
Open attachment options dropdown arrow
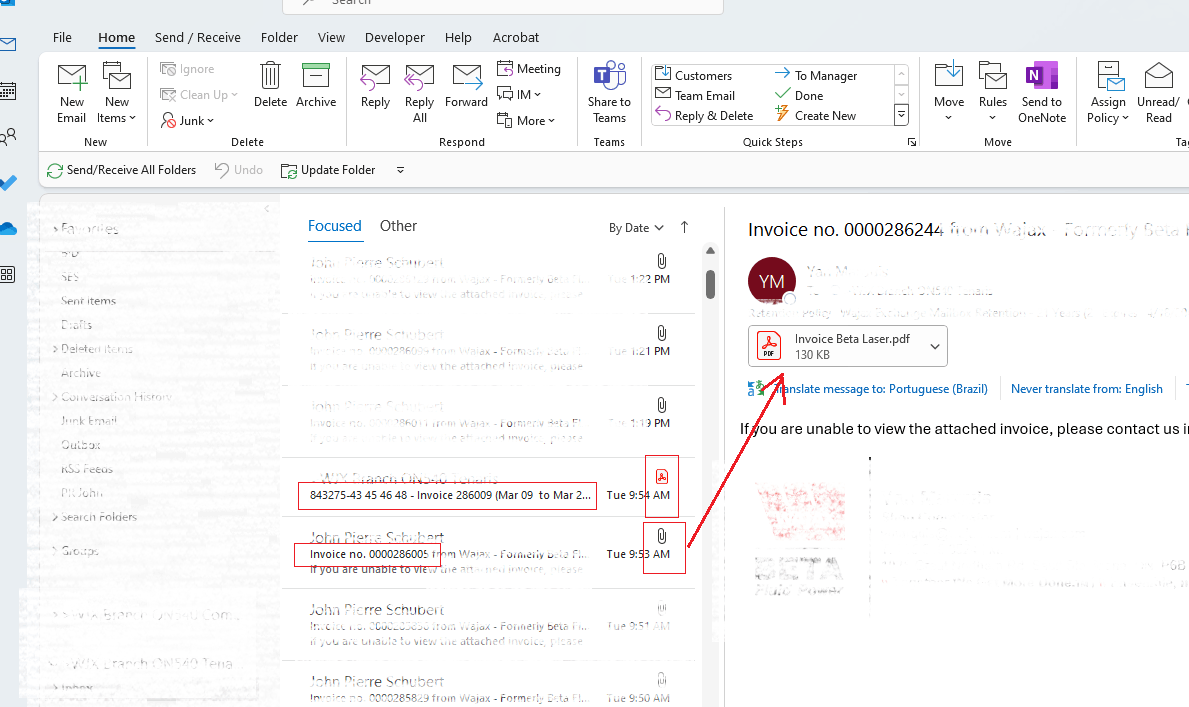(935, 347)
